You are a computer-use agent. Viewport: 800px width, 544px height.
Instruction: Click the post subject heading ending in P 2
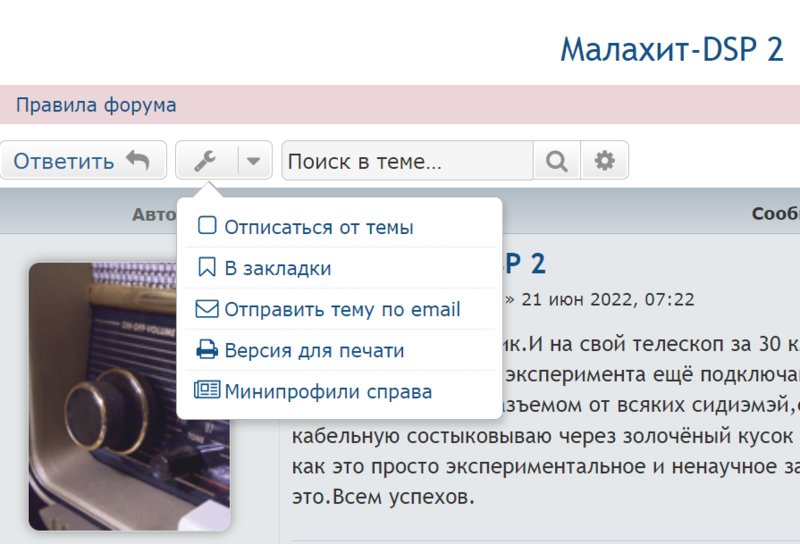[526, 264]
